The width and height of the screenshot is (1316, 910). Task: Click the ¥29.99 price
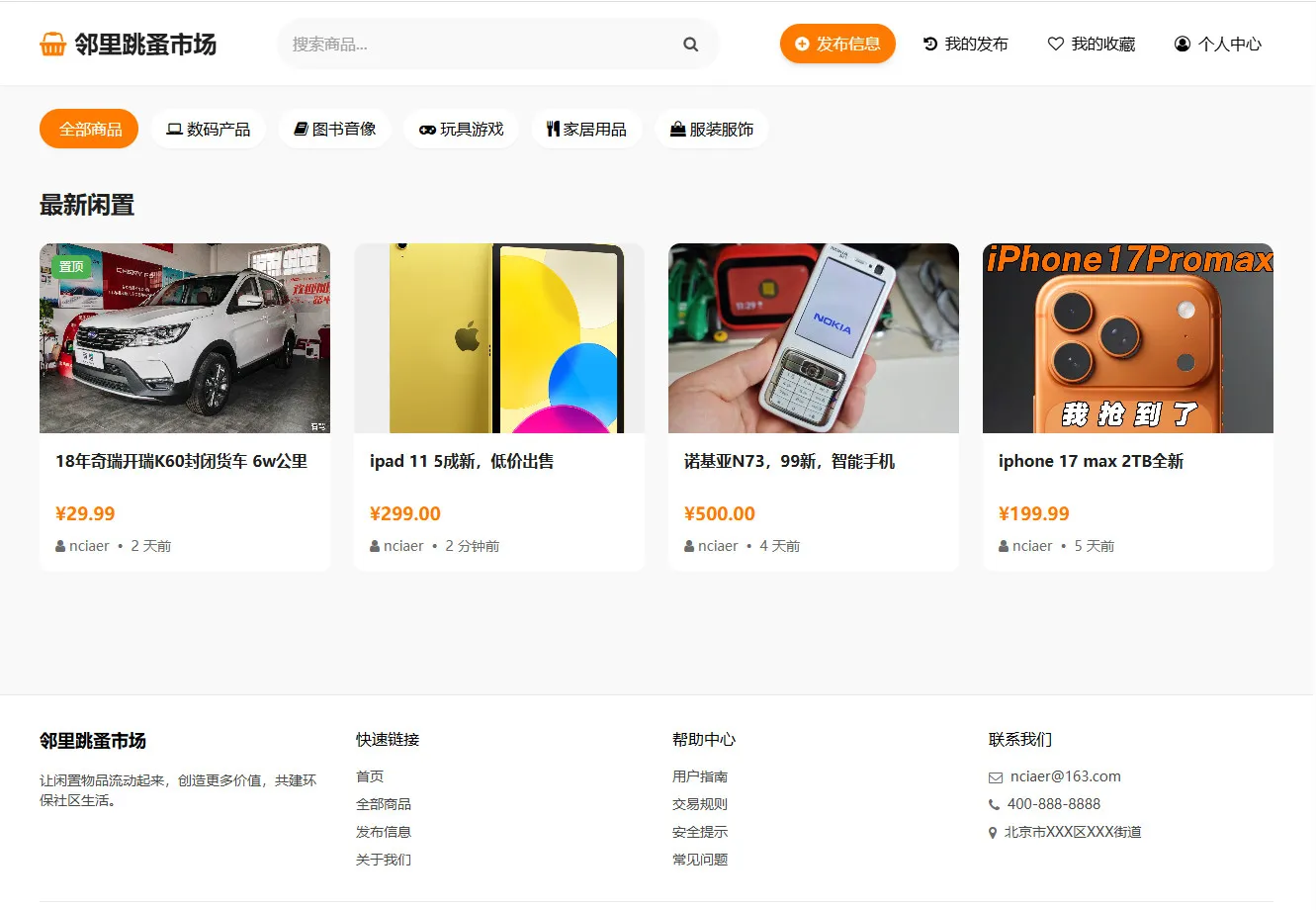pos(85,514)
